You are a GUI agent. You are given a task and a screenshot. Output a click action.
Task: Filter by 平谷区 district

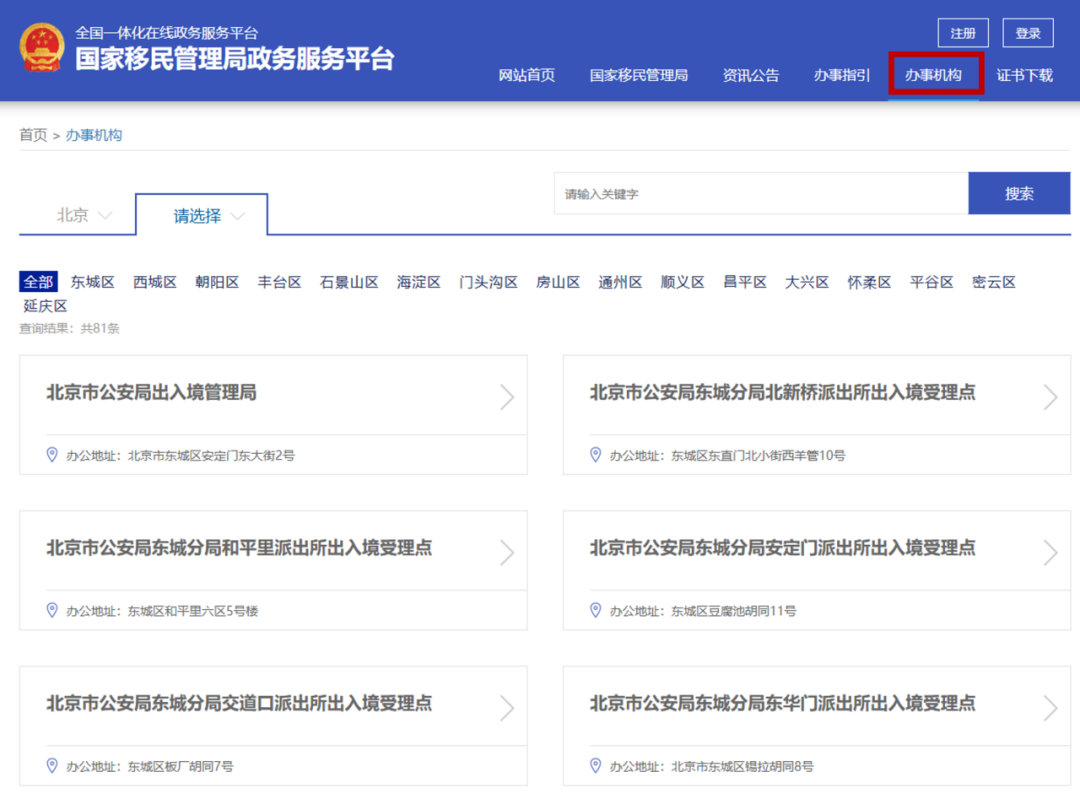click(x=932, y=282)
